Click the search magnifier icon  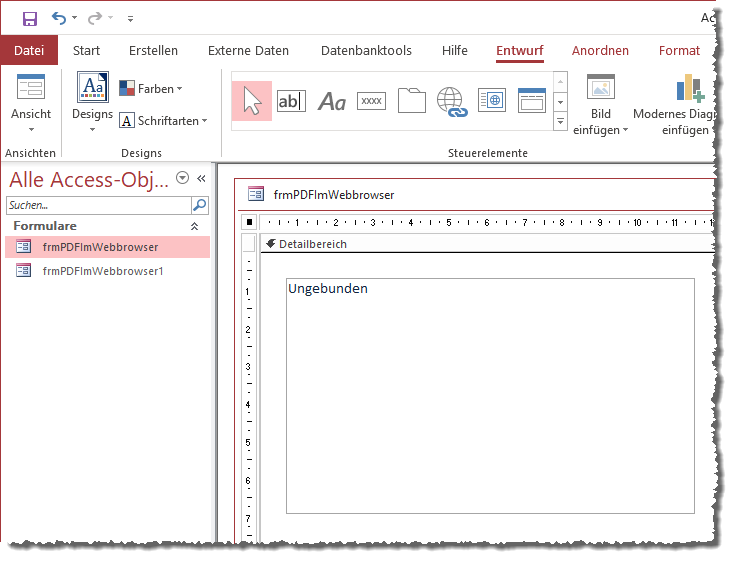point(200,205)
